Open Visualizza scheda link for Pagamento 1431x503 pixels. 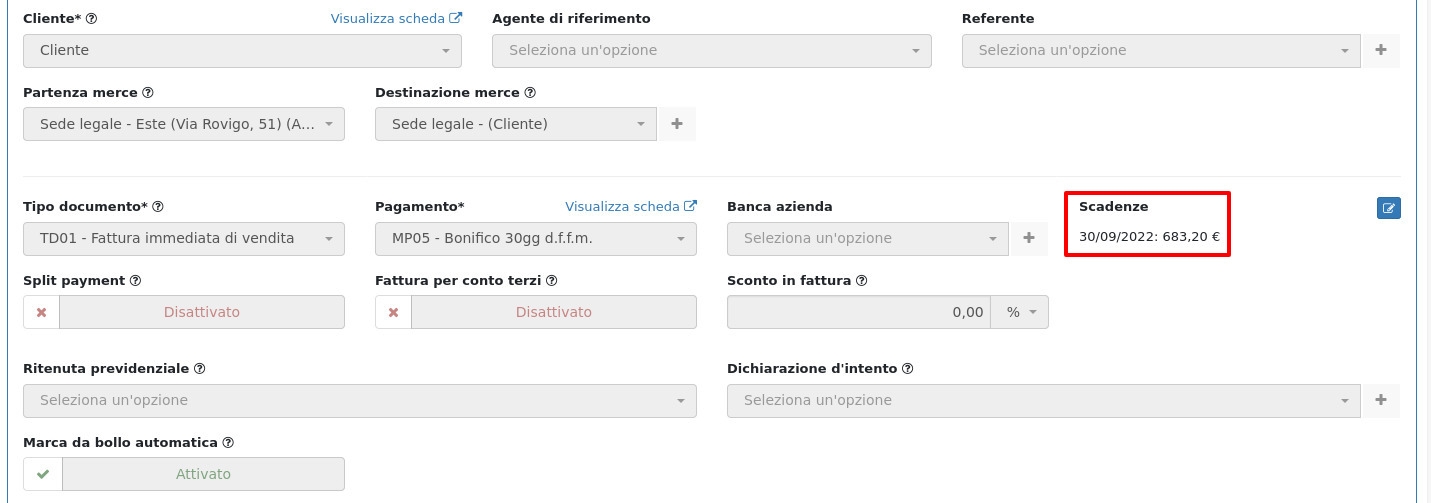[x=630, y=206]
